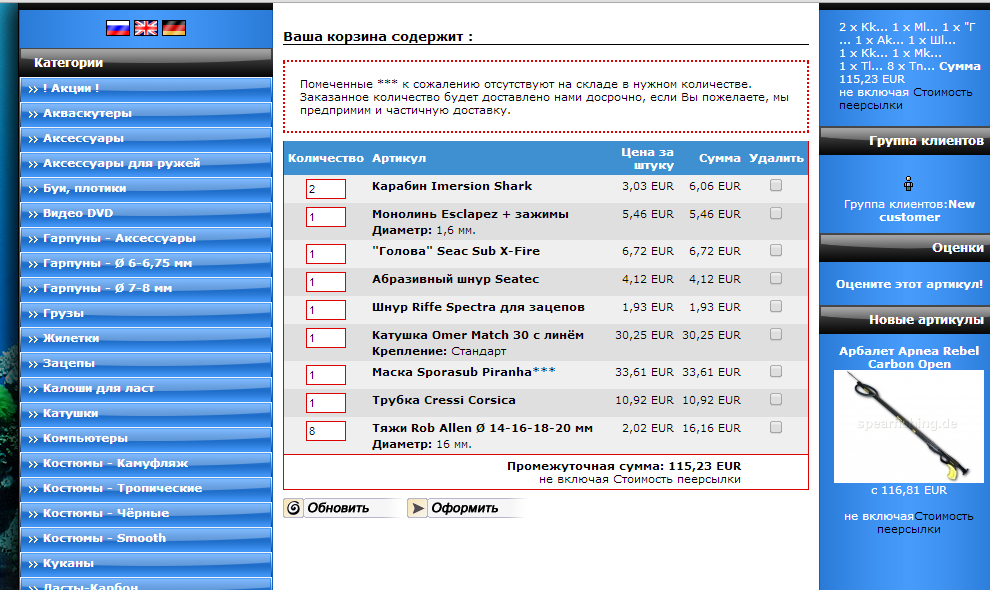Image resolution: width=990 pixels, height=590 pixels.
Task: Open the Аквaскутеры category
Action: pyautogui.click(x=87, y=113)
